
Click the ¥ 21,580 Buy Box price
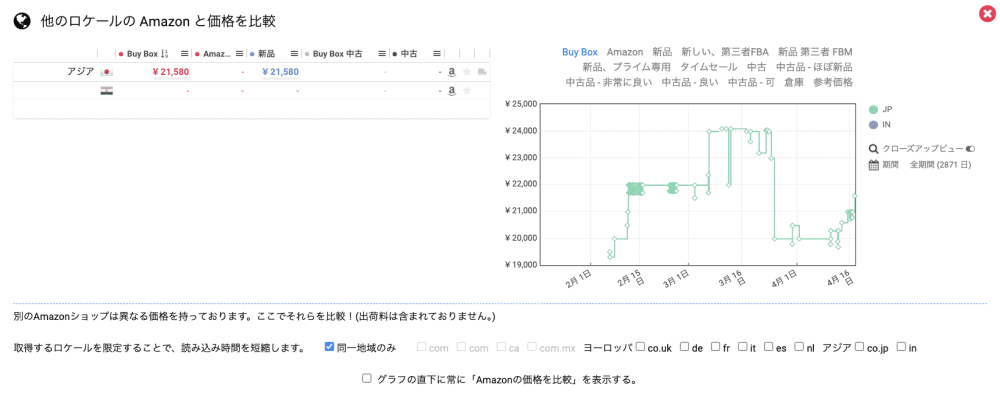(x=169, y=72)
